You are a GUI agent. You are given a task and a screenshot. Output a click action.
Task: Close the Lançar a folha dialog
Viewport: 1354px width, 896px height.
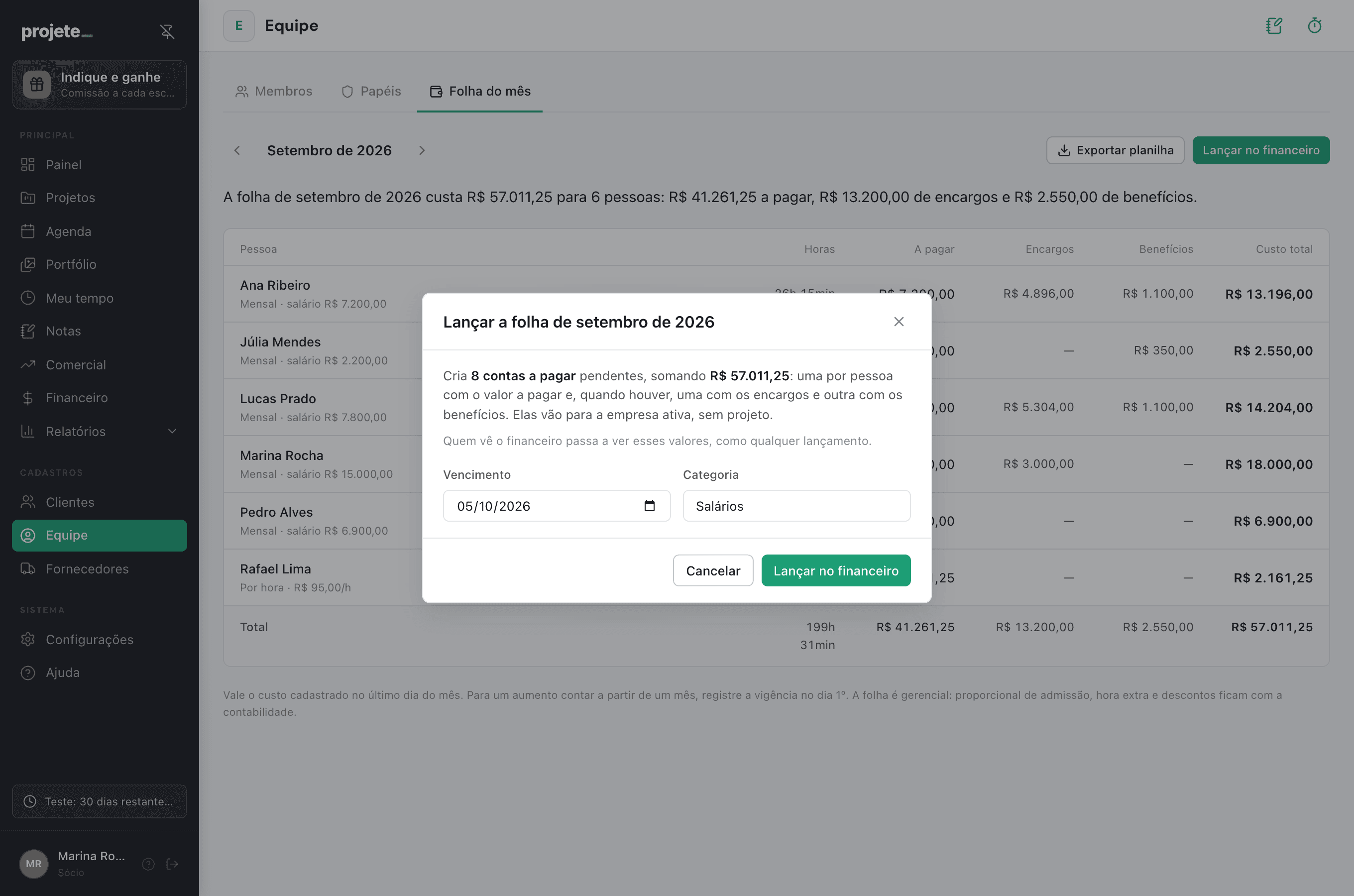click(899, 322)
